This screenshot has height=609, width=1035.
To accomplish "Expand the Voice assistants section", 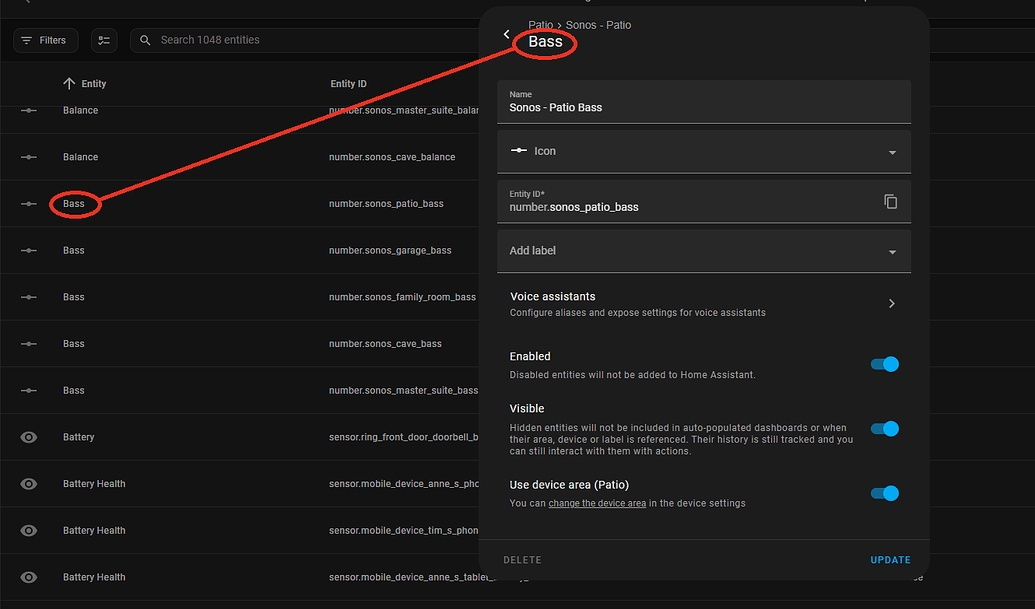I will [x=890, y=302].
